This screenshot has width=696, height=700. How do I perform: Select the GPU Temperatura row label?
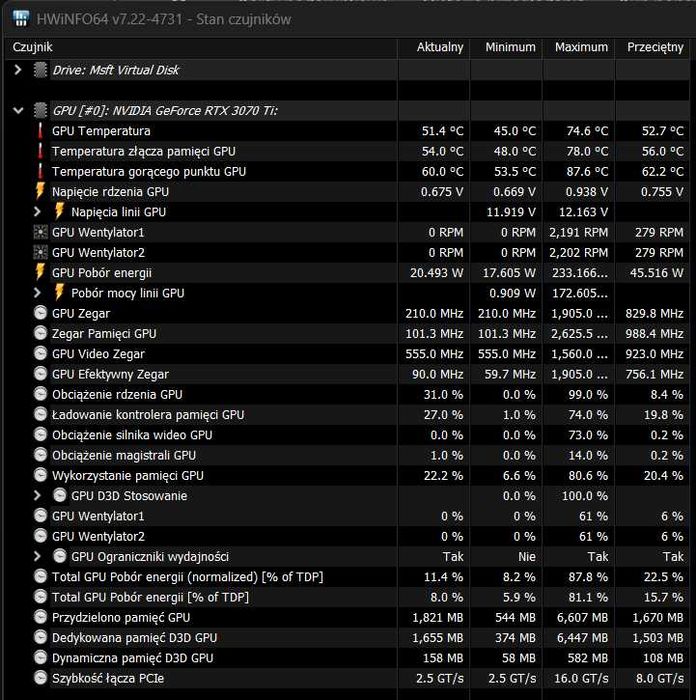coord(101,131)
